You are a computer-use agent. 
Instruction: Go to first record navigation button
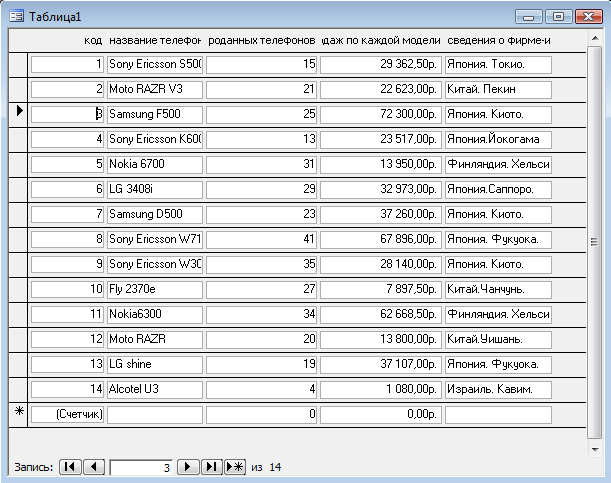(70, 467)
